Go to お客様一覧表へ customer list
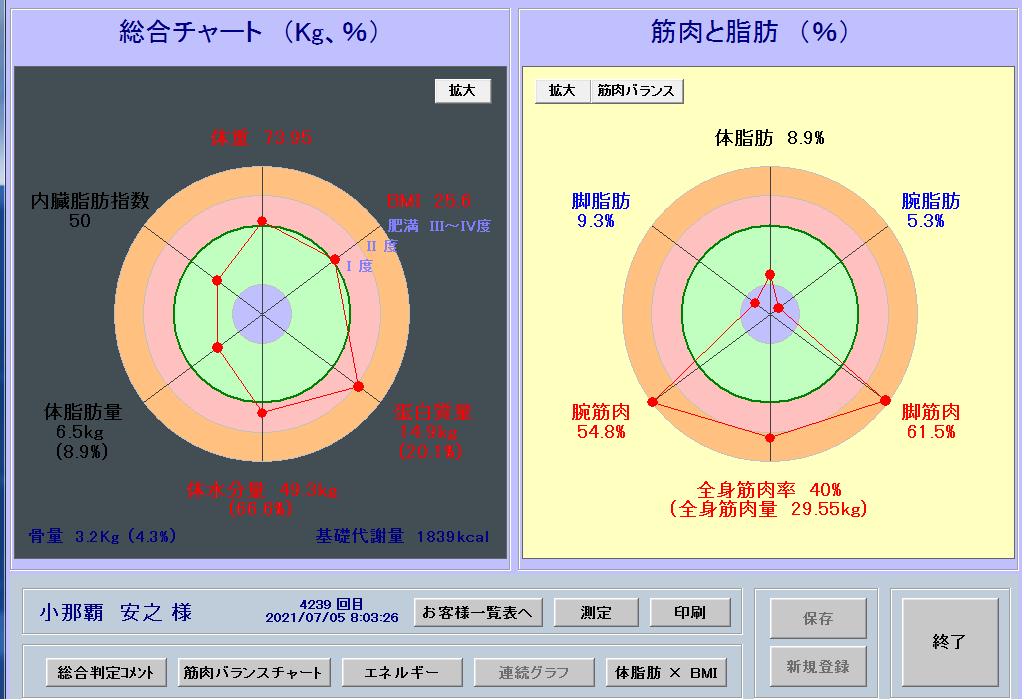This screenshot has height=699, width=1022. [479, 612]
